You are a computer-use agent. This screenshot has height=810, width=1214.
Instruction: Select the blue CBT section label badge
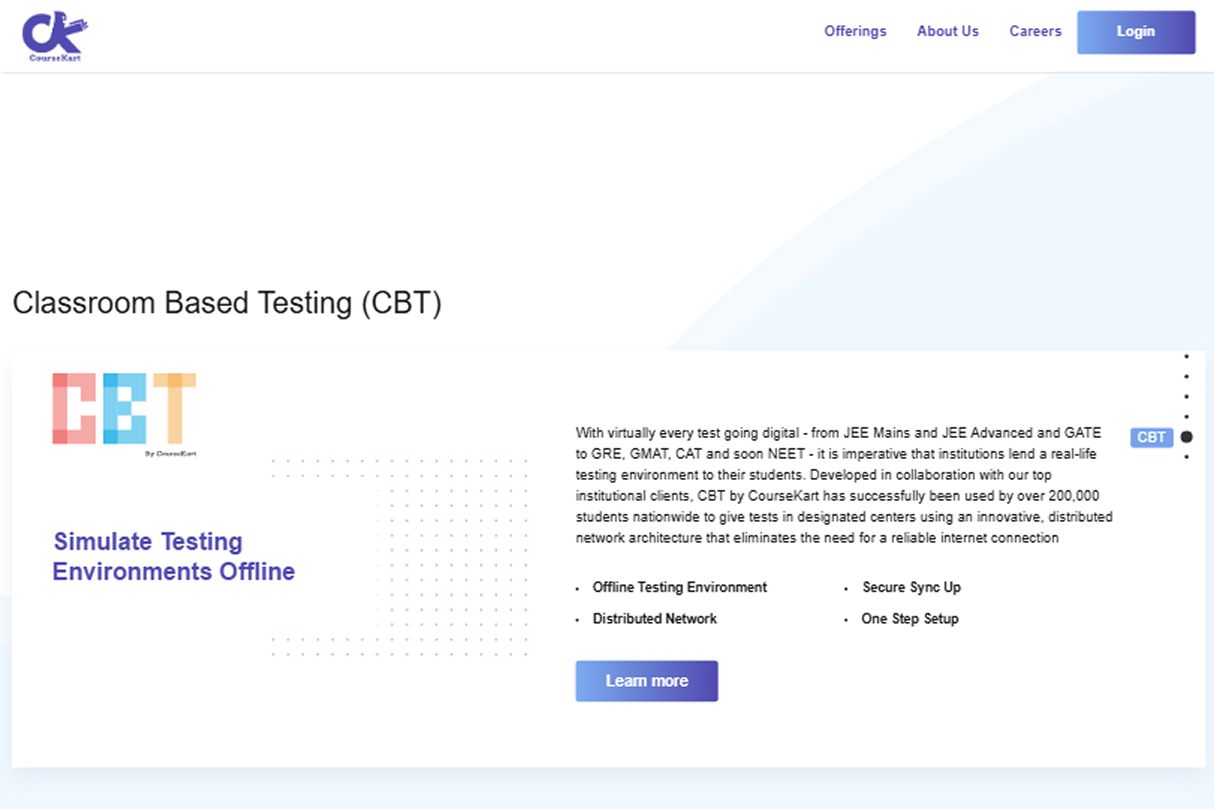click(1151, 437)
